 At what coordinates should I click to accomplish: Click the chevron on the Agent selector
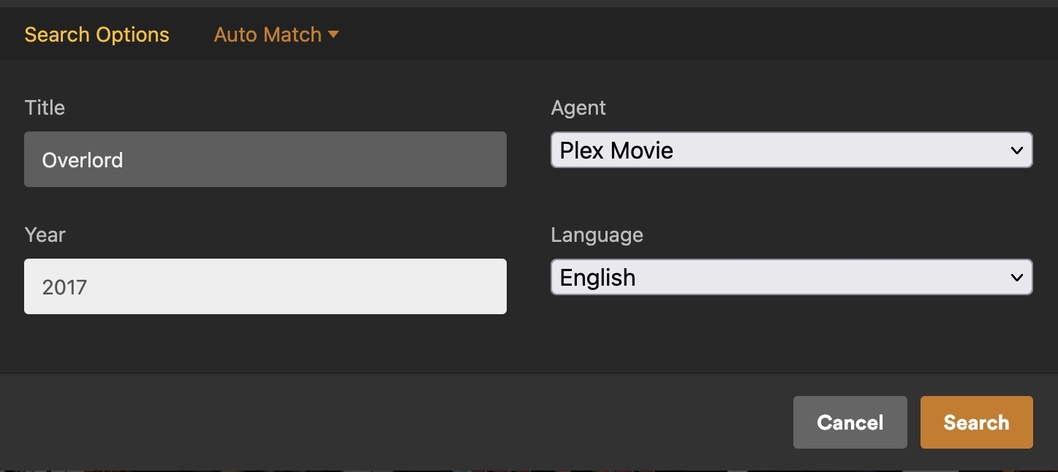click(1016, 151)
